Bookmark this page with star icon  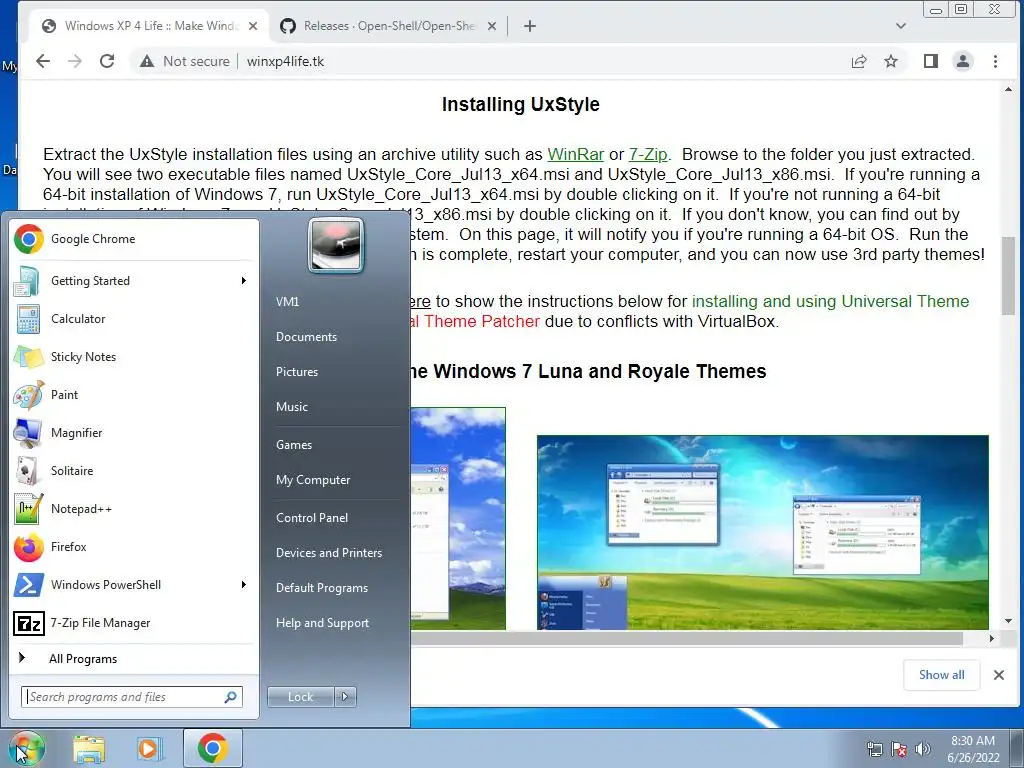coord(891,61)
